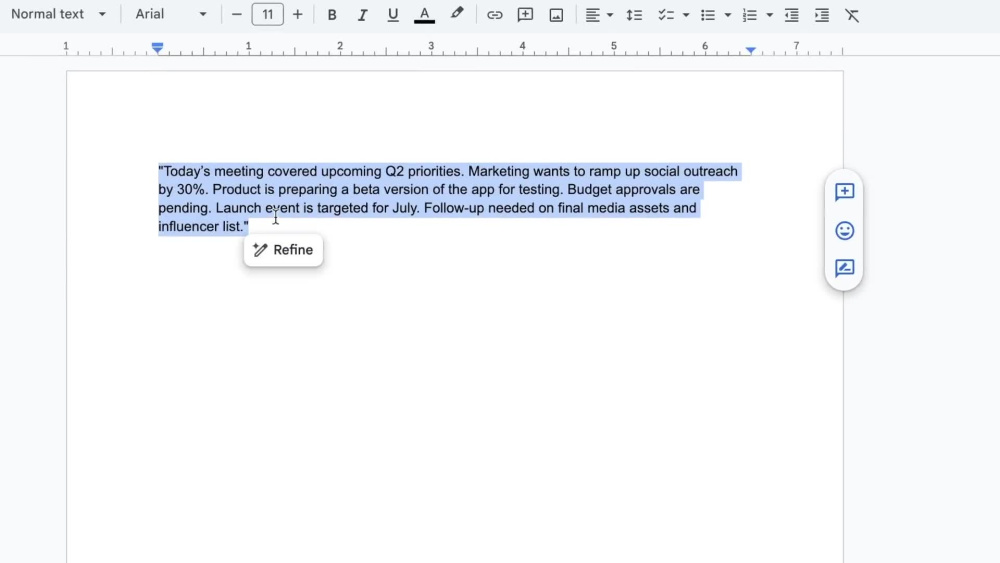Click the font size field showing 11
1000x563 pixels.
[268, 15]
